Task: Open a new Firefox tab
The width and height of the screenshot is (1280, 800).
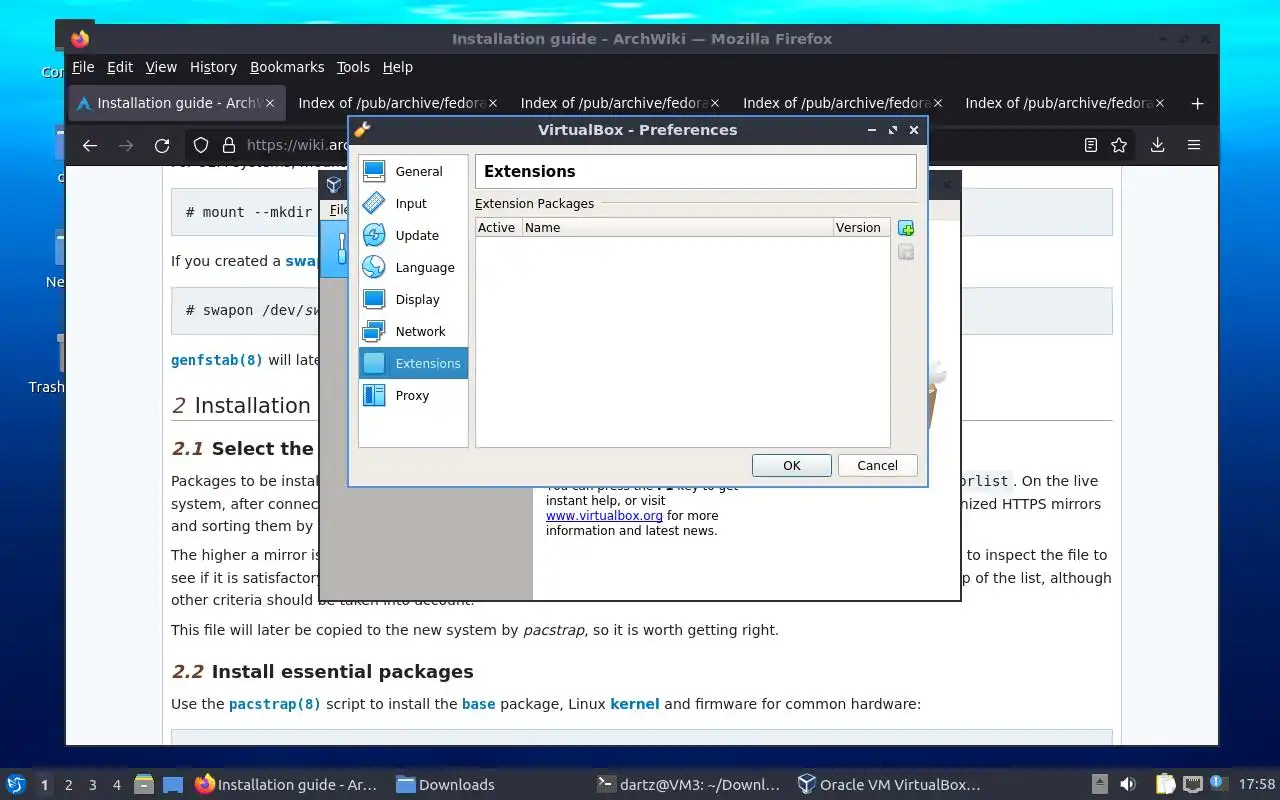Action: coord(1197,103)
